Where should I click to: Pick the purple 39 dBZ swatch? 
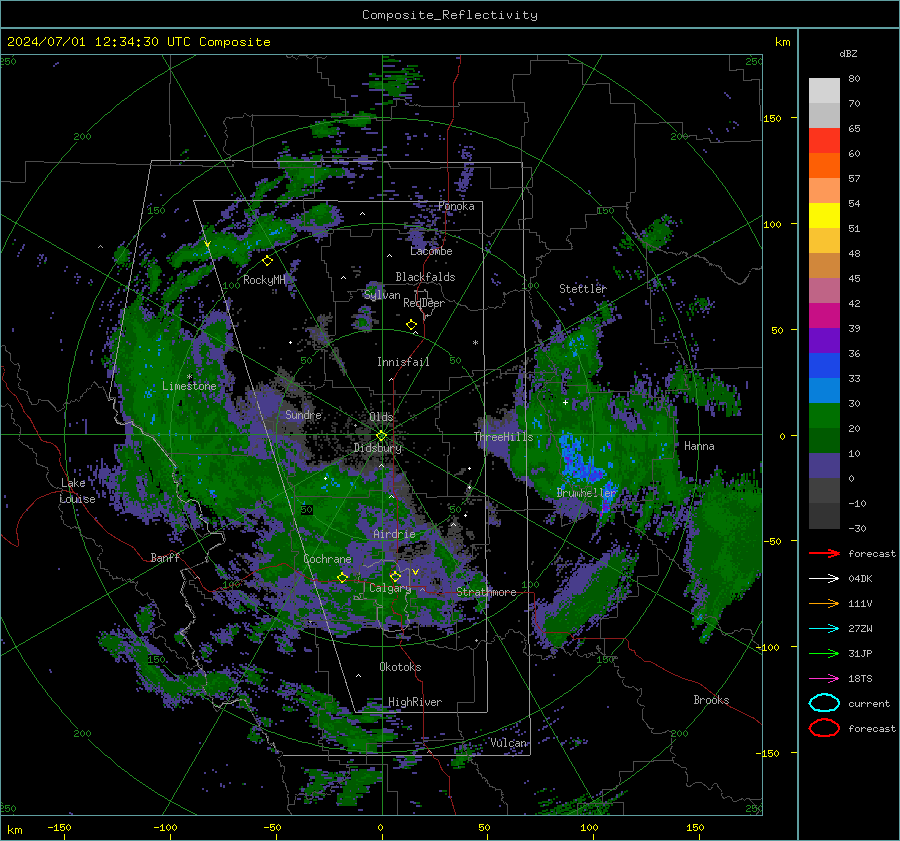(x=824, y=340)
